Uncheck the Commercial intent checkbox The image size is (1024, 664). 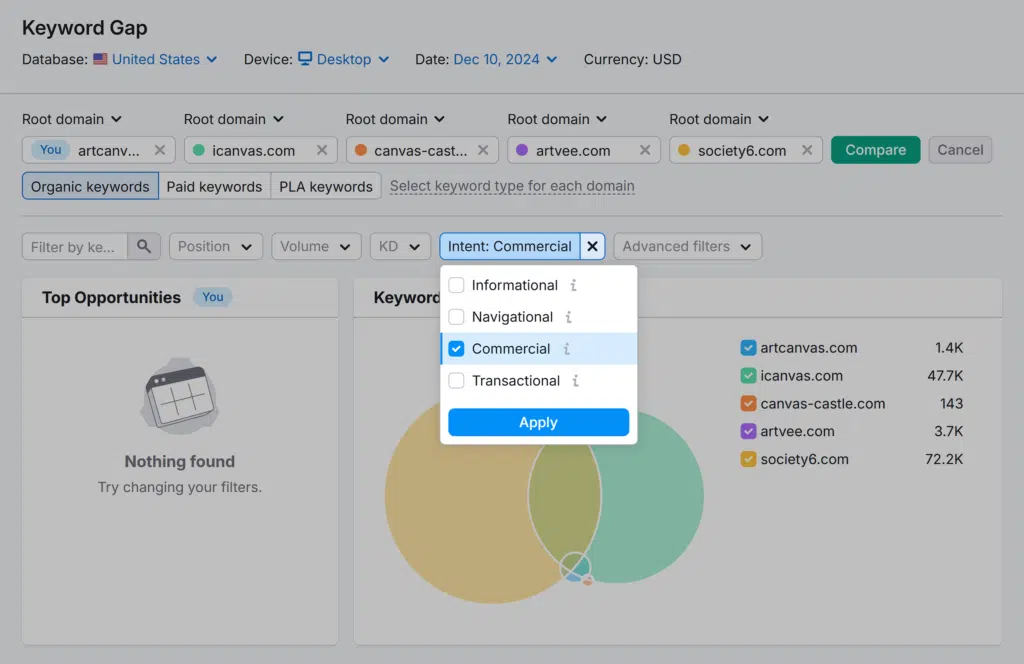click(x=456, y=349)
